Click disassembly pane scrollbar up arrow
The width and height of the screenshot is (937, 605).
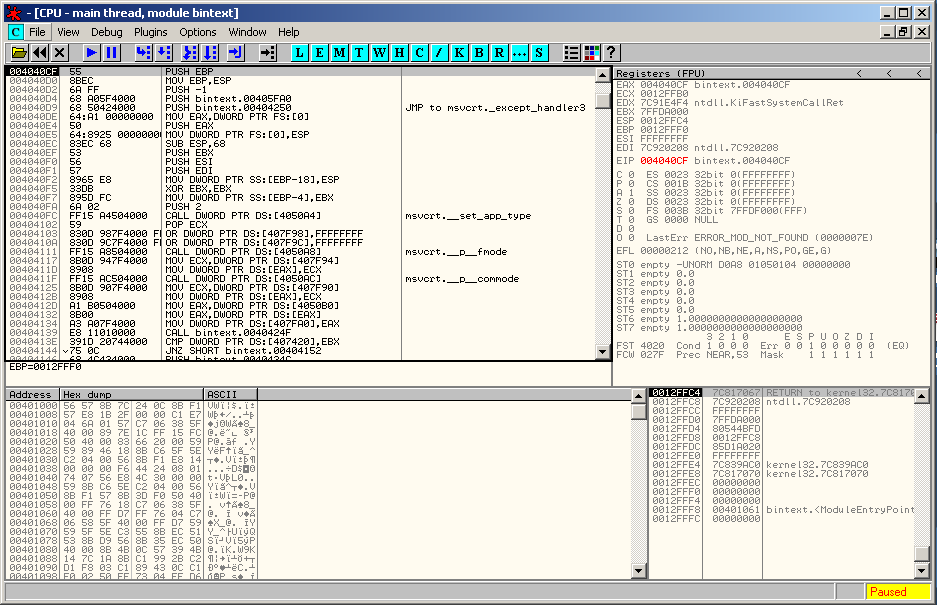pos(602,75)
